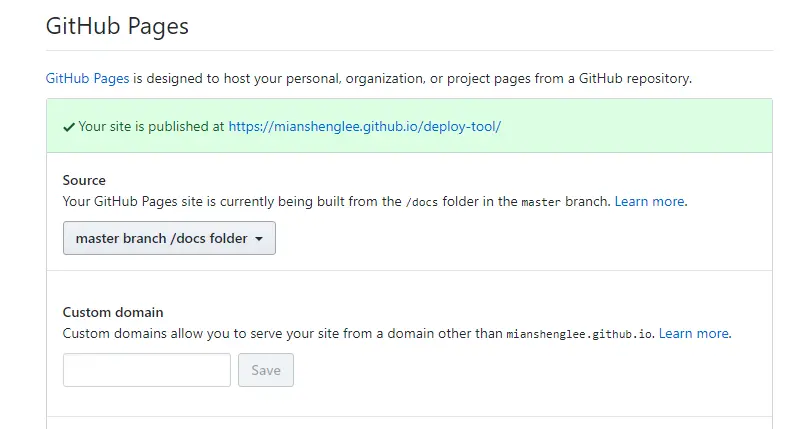Viewport: 788px width, 429px height.
Task: Focus the Custom domain text field
Action: 147,370
